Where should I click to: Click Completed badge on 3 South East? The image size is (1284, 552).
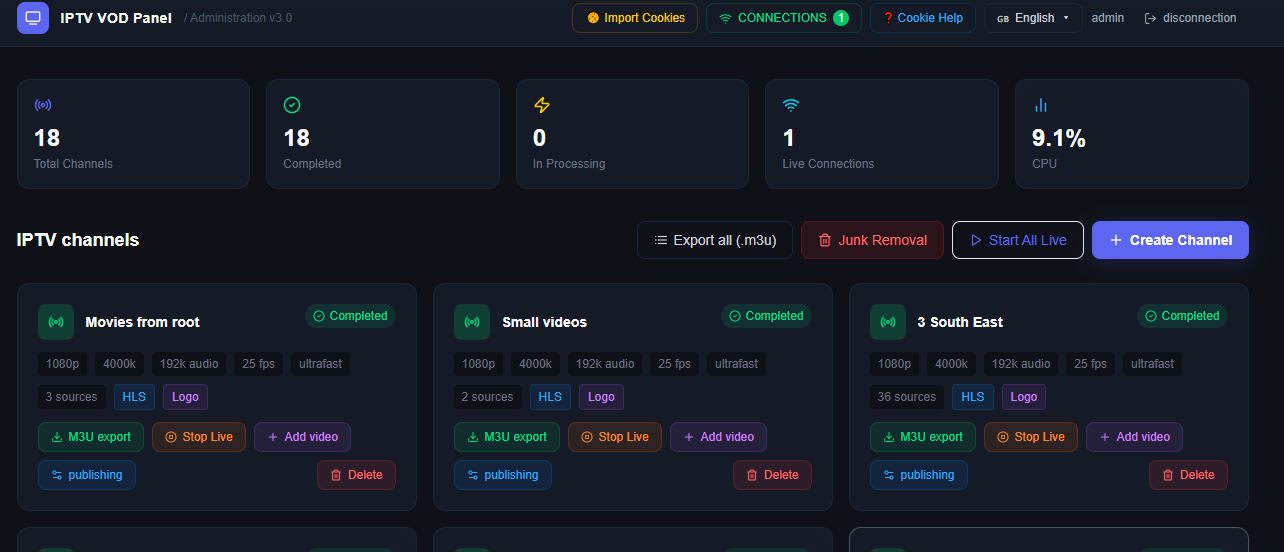click(1182, 316)
